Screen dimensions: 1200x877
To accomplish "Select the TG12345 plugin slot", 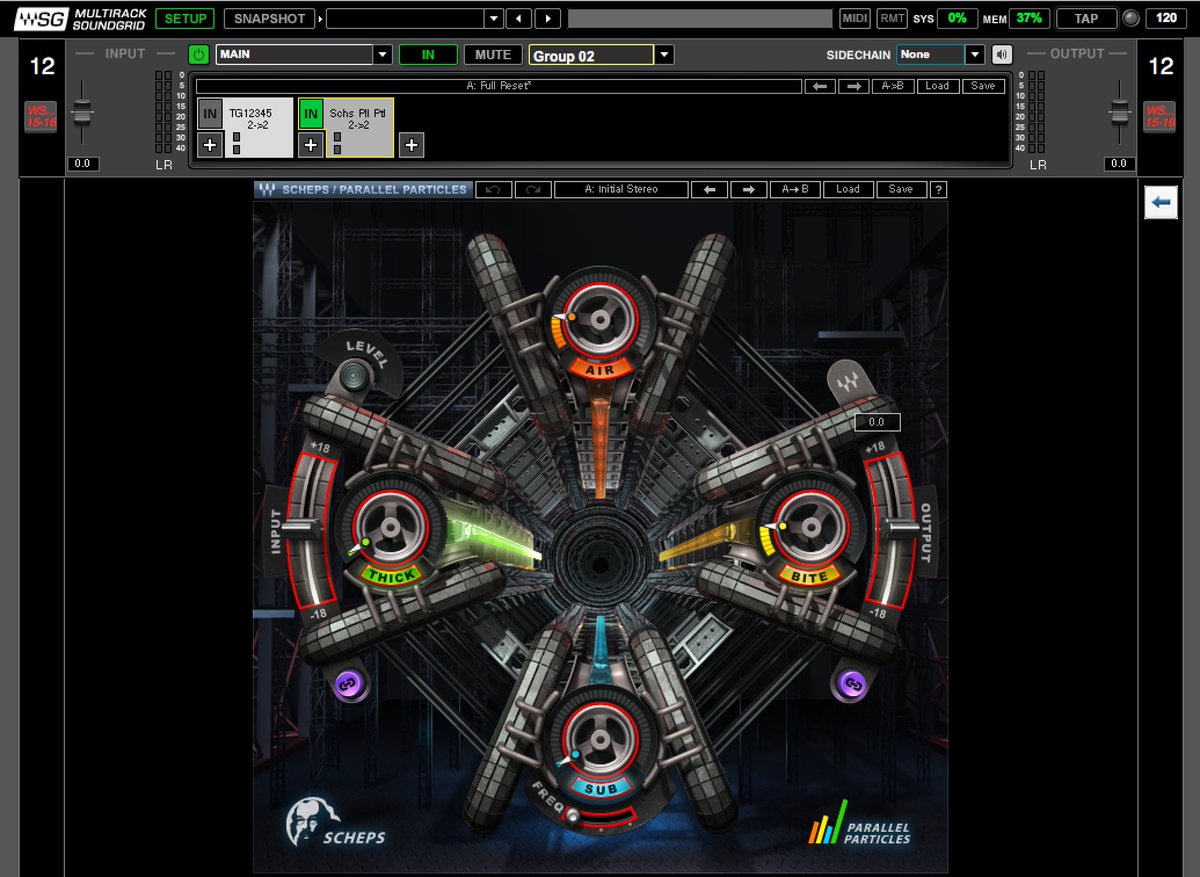I will (x=258, y=127).
